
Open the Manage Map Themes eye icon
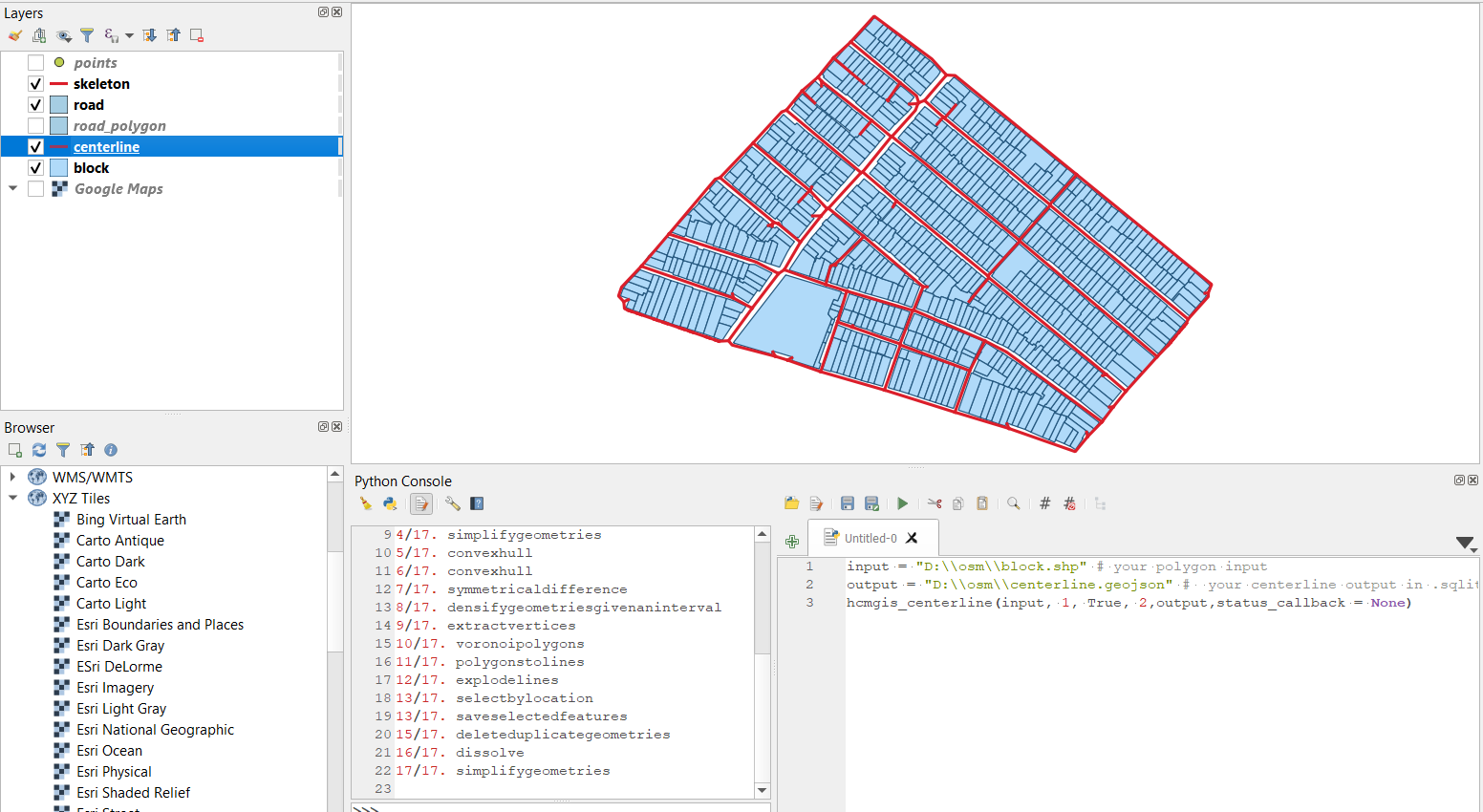tap(64, 35)
